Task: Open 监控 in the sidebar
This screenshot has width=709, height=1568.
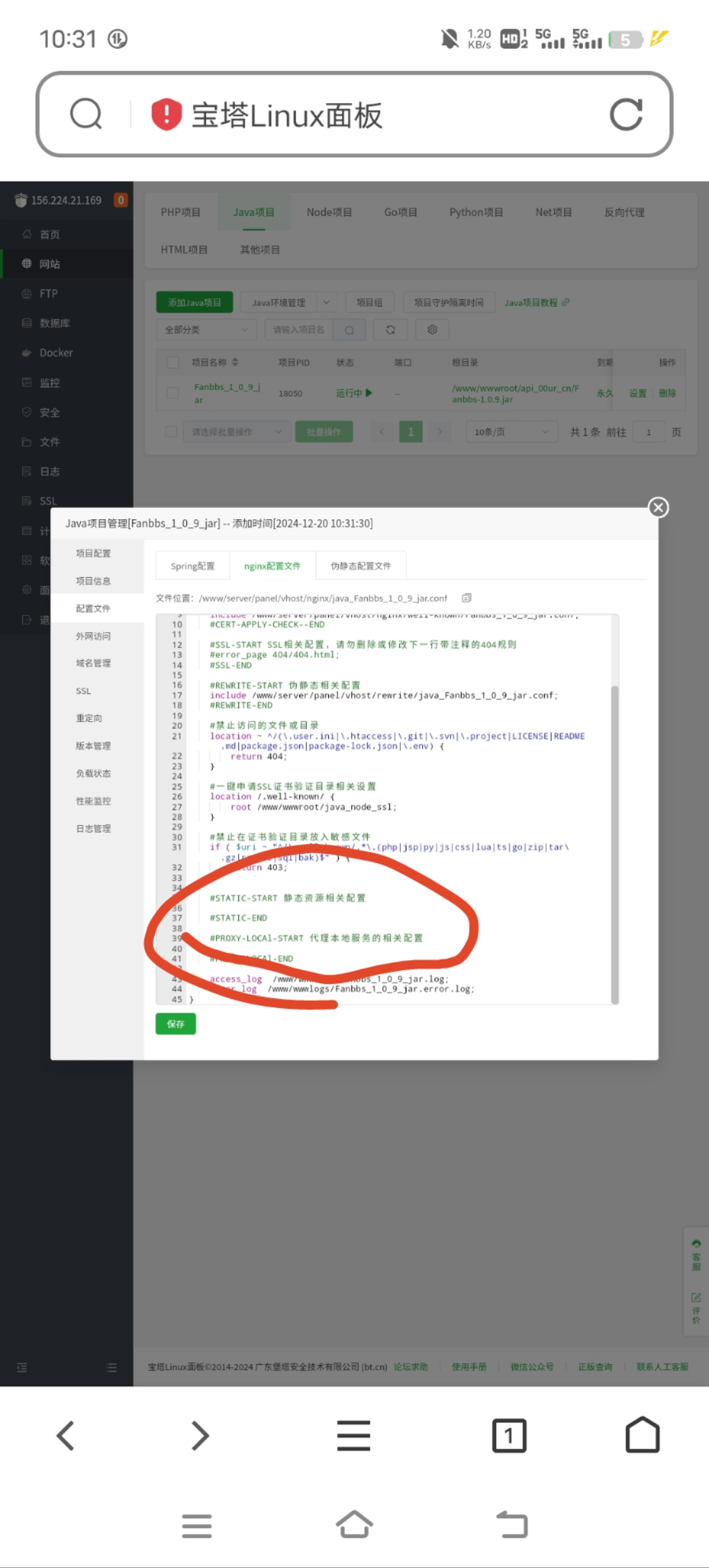Action: click(49, 383)
